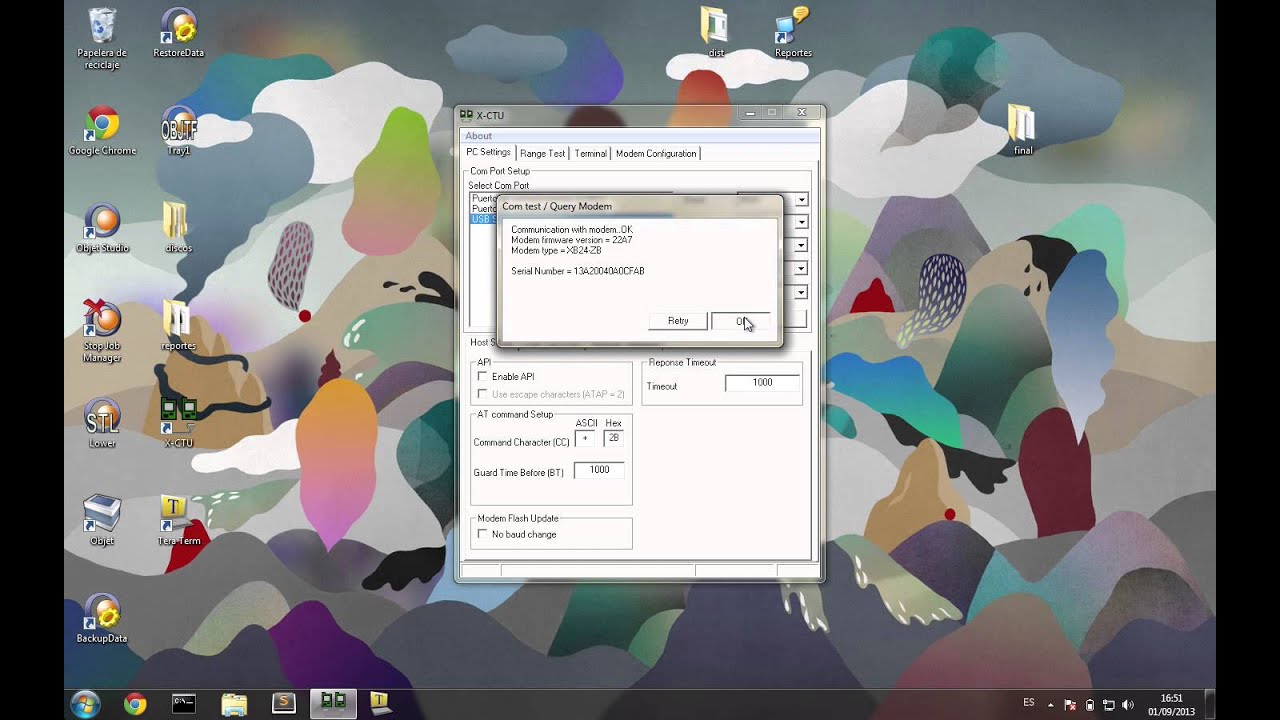Viewport: 1280px width, 720px height.
Task: Open the About menu in X-CTU
Action: click(x=478, y=136)
